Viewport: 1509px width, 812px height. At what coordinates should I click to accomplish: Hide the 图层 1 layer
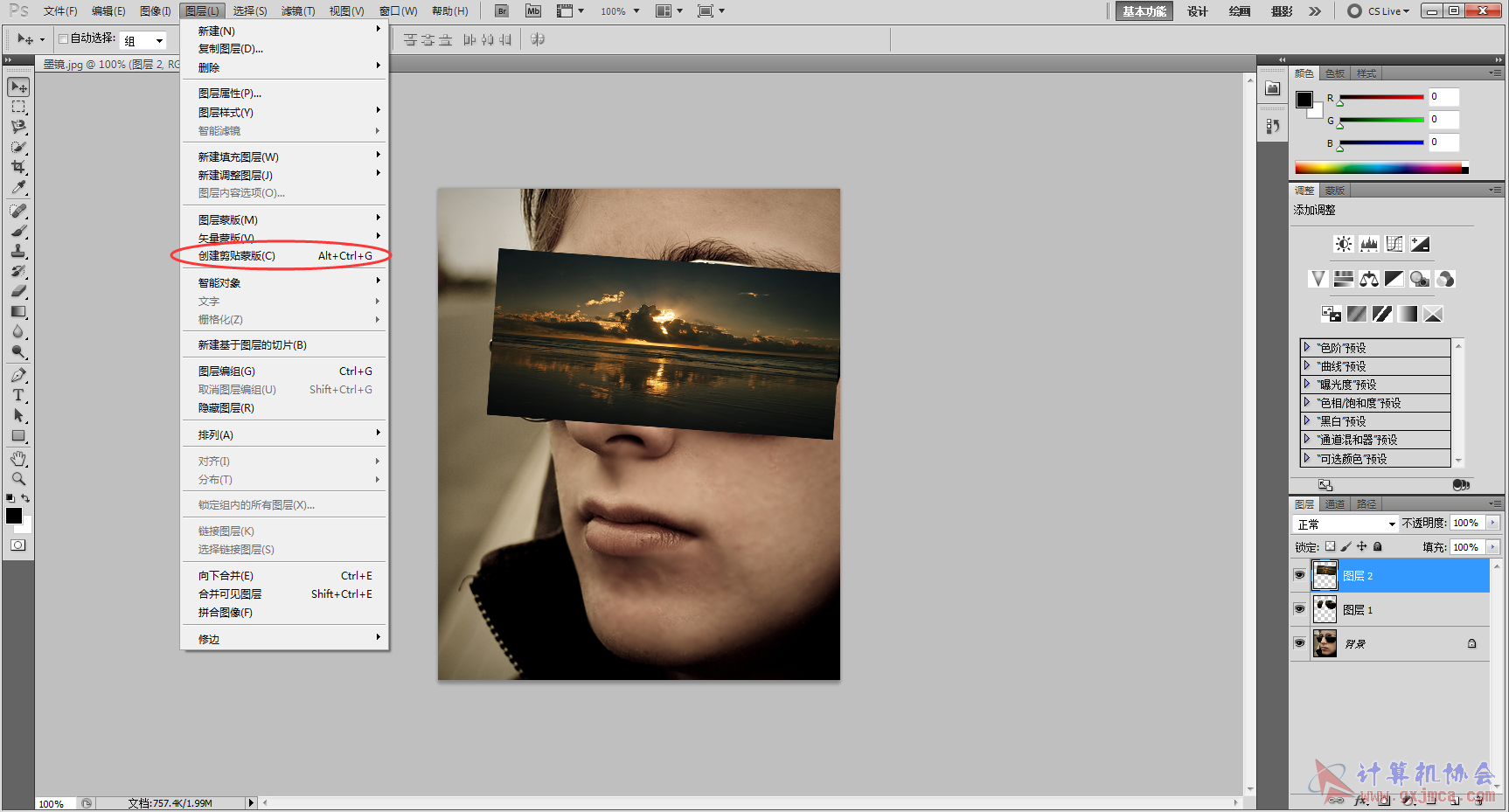(x=1299, y=609)
